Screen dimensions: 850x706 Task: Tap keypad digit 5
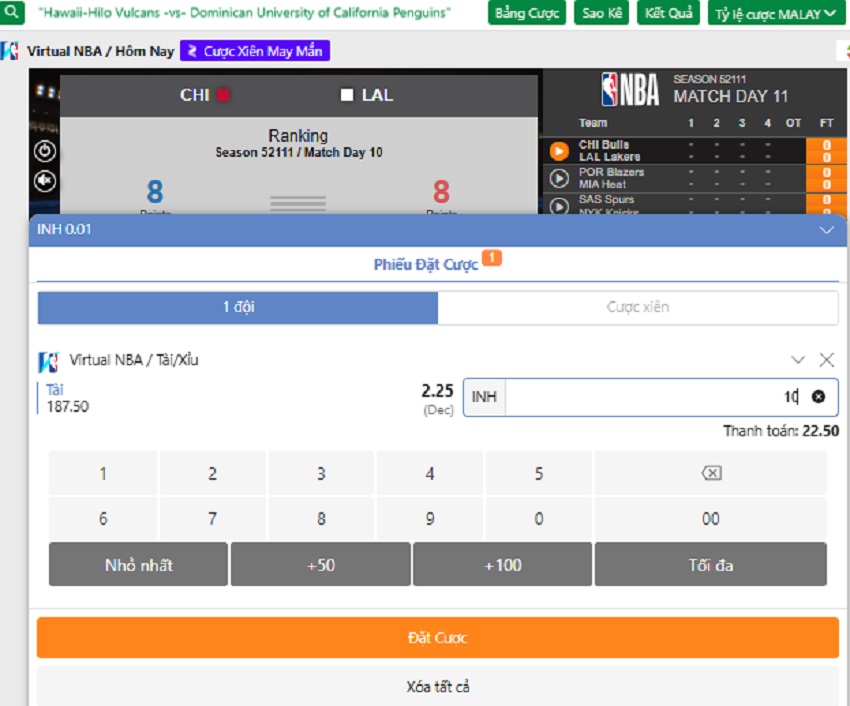pyautogui.click(x=539, y=473)
